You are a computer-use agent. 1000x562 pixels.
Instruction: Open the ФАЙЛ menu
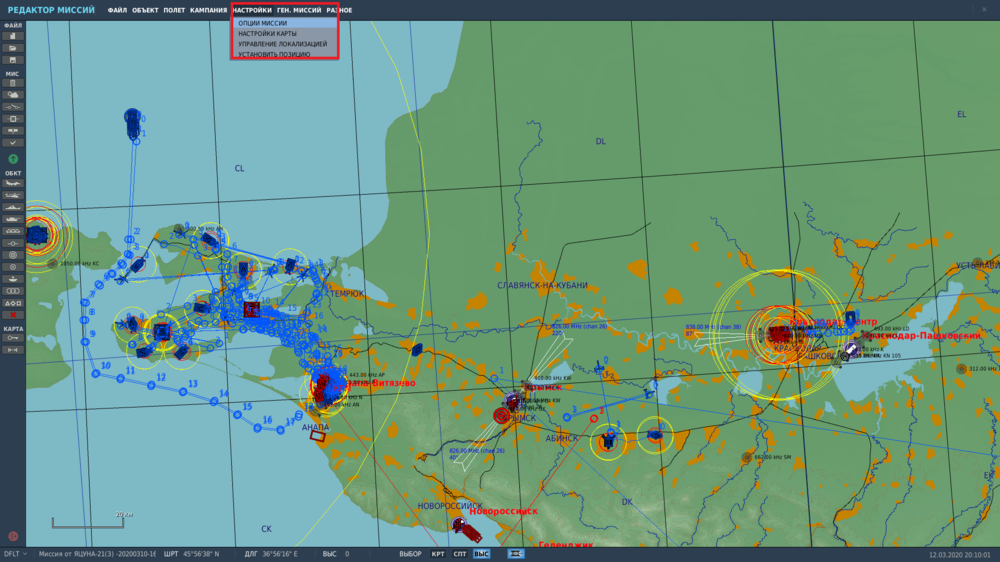click(x=117, y=10)
